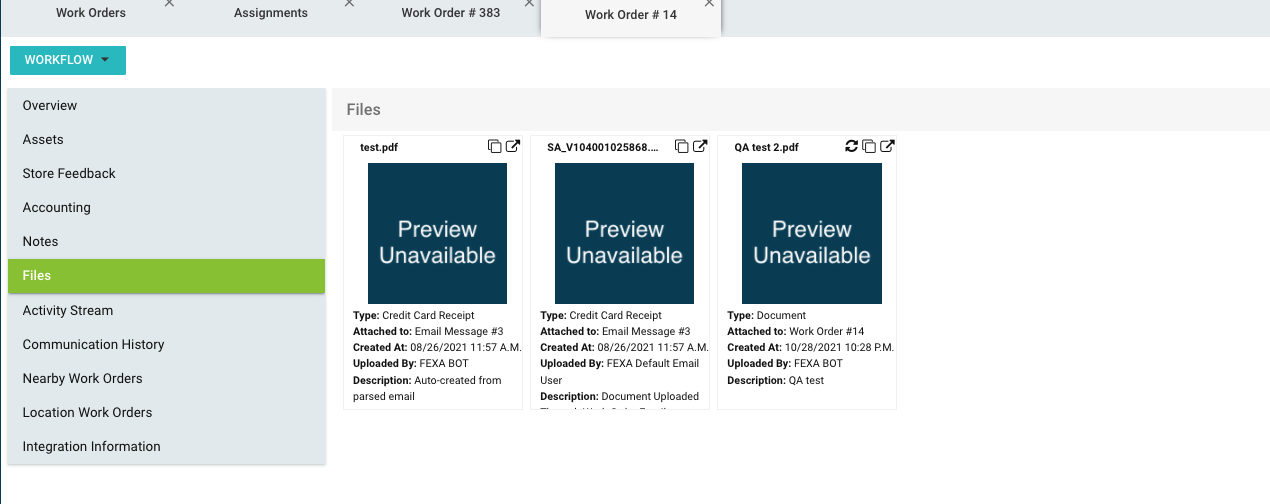1270x504 pixels.
Task: Switch to the Work Order # 383 tab
Action: 450,13
